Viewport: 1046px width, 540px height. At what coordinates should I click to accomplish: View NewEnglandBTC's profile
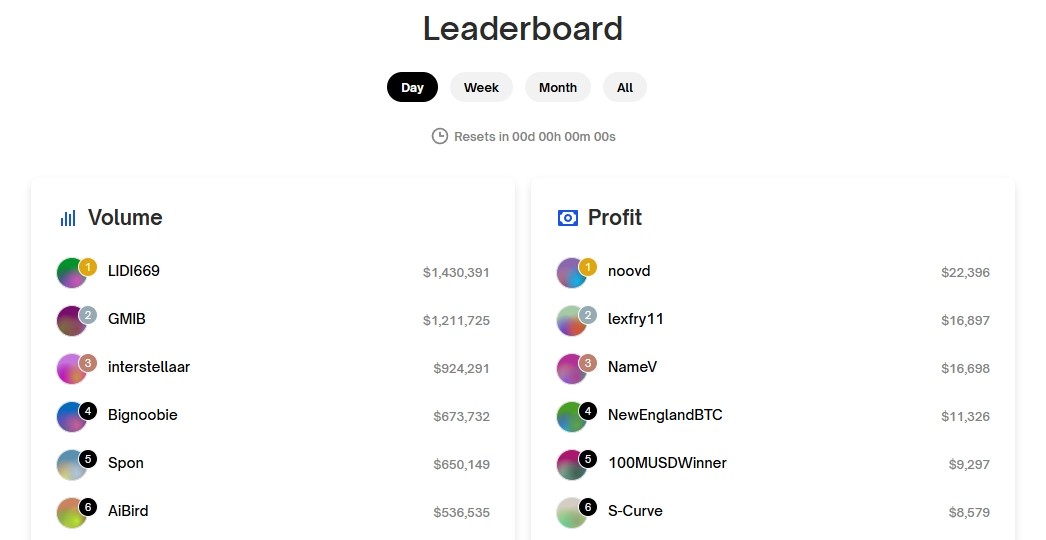point(665,415)
